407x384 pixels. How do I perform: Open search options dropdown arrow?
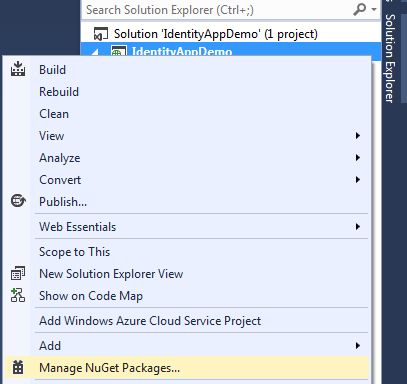[374, 9]
